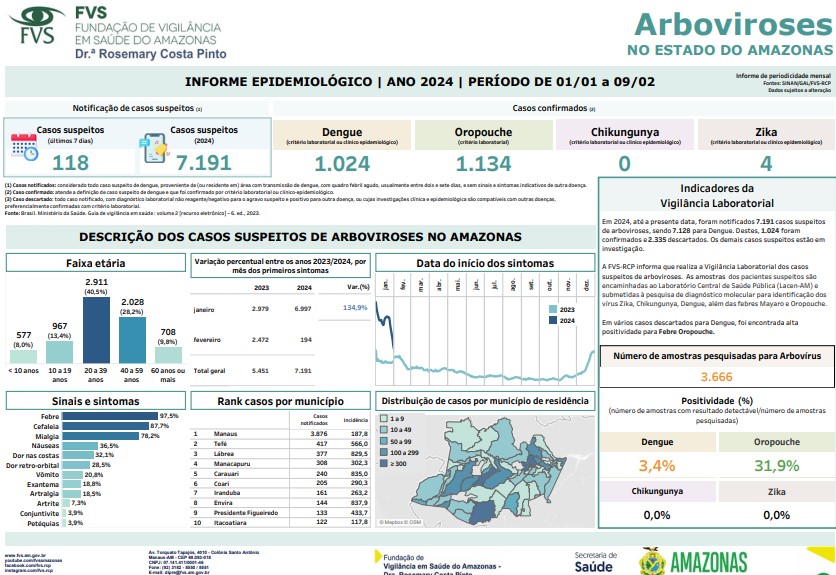
Task: Select the 20 a 39 anos age bar
Action: pyautogui.click(x=96, y=330)
